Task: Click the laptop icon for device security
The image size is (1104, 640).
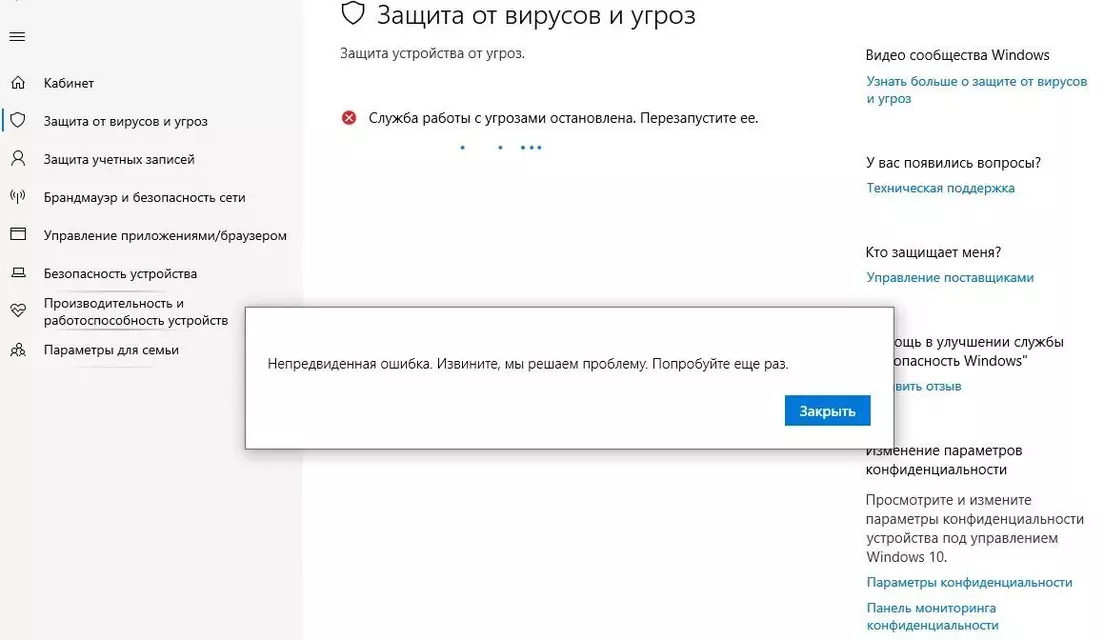Action: (x=18, y=272)
